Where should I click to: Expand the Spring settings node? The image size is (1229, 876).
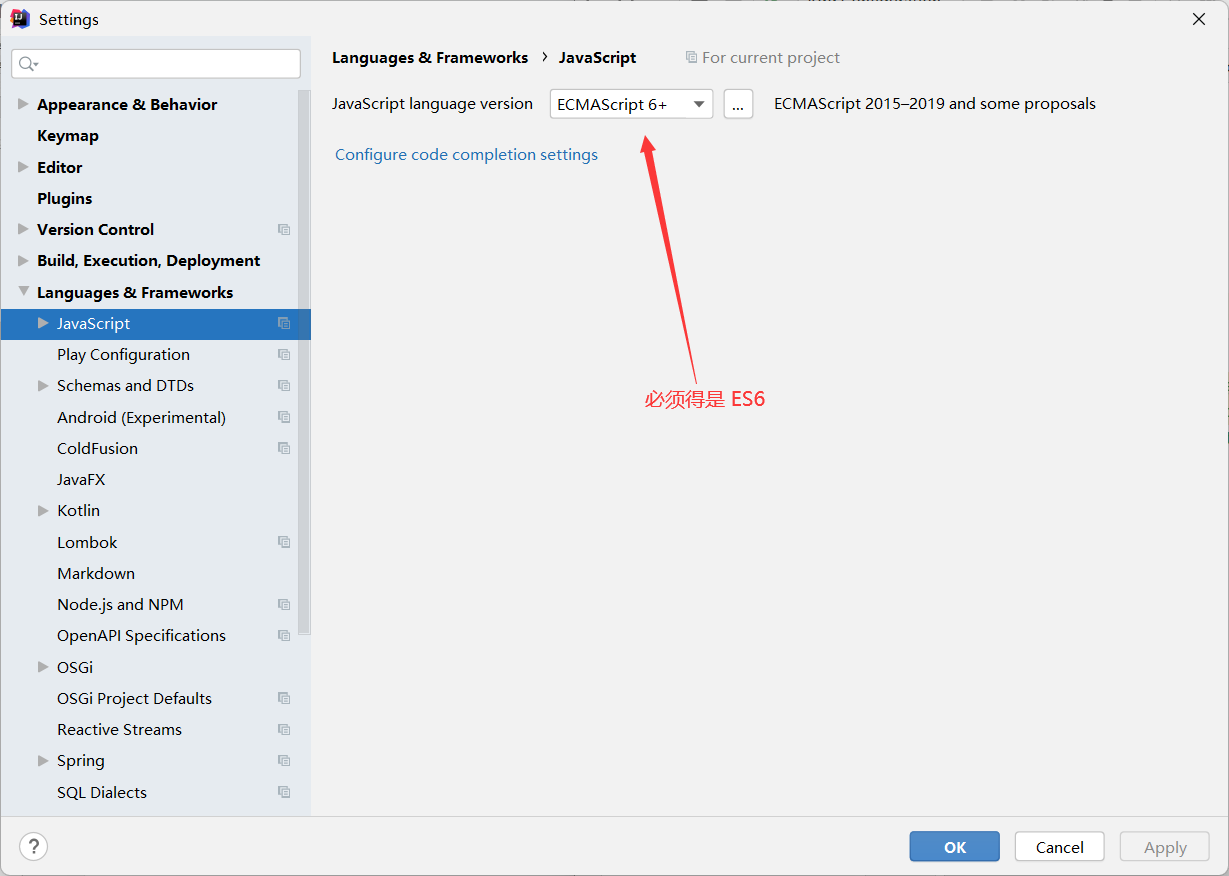[43, 760]
